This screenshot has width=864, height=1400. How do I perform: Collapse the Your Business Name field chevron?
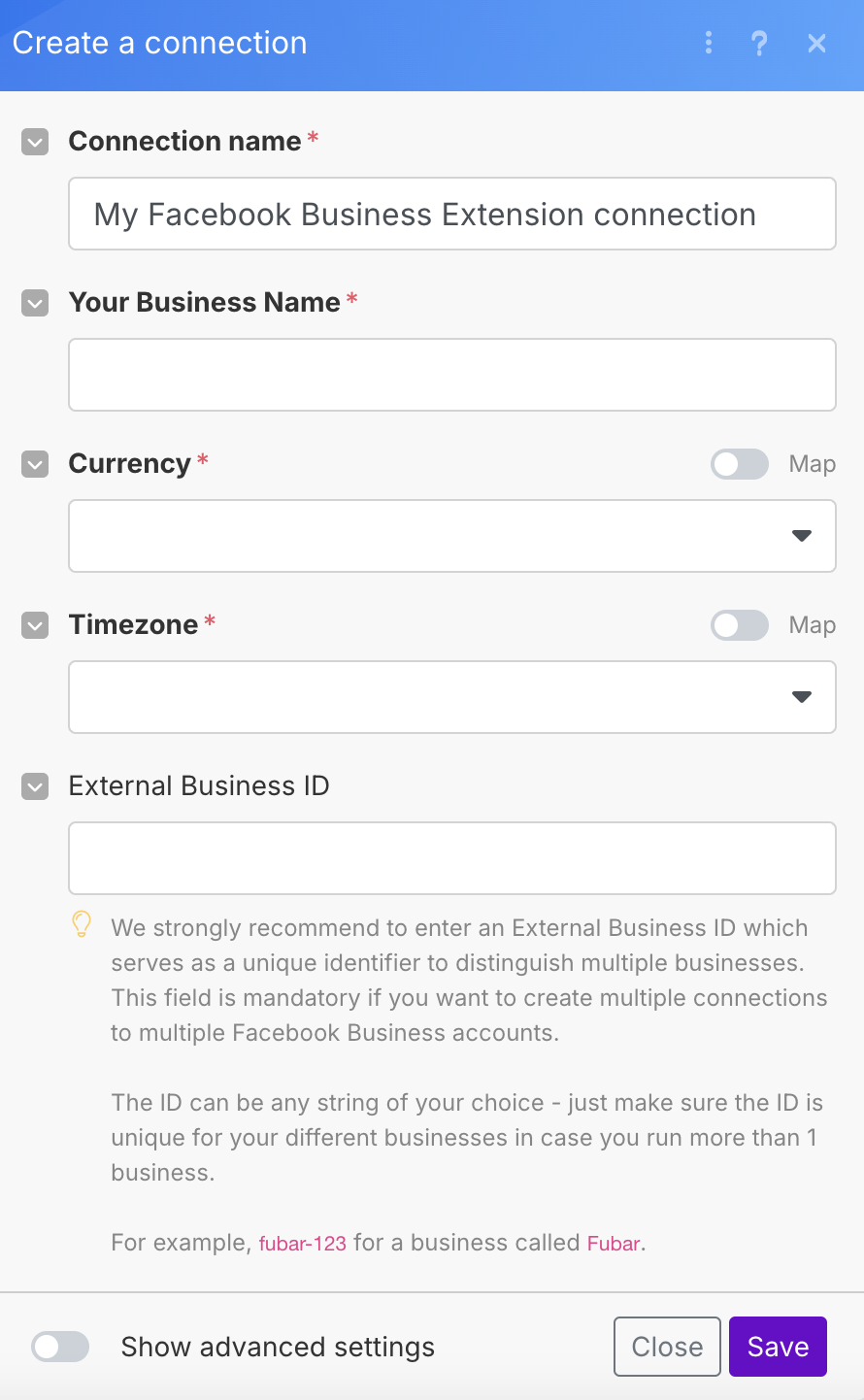point(35,303)
